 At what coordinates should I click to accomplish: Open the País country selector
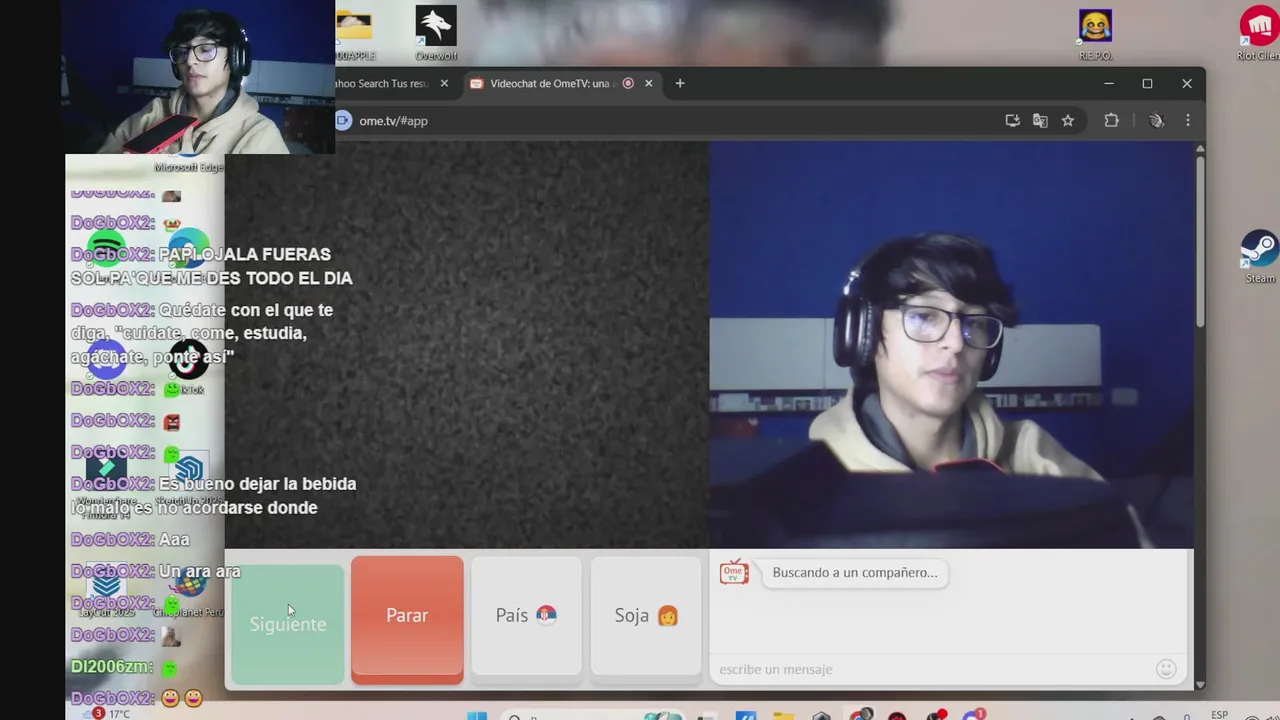click(x=526, y=616)
